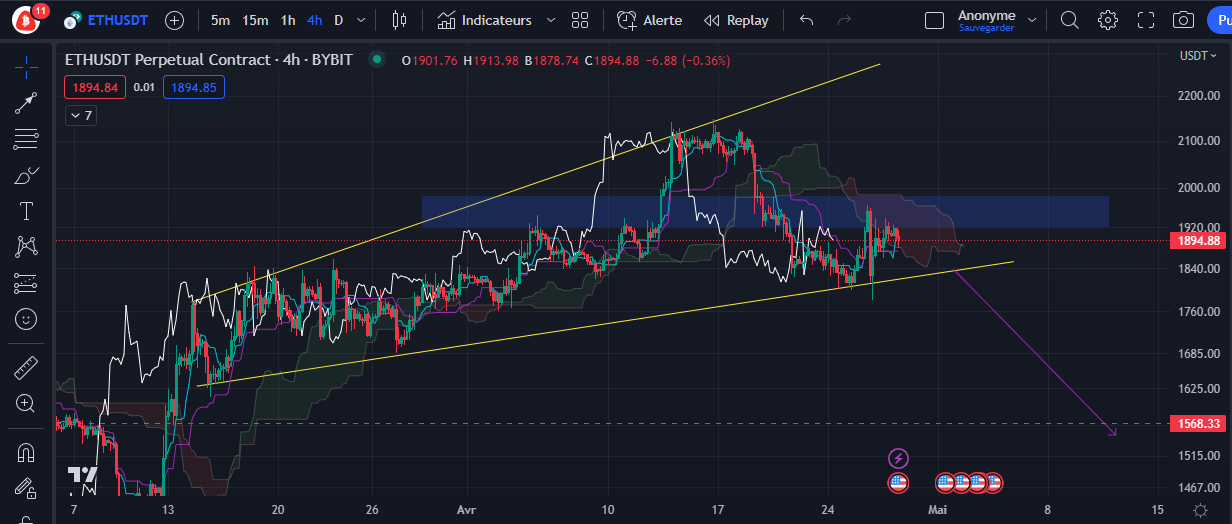
Task: Expand the collapsed indicators legend showing 7
Action: pos(80,116)
